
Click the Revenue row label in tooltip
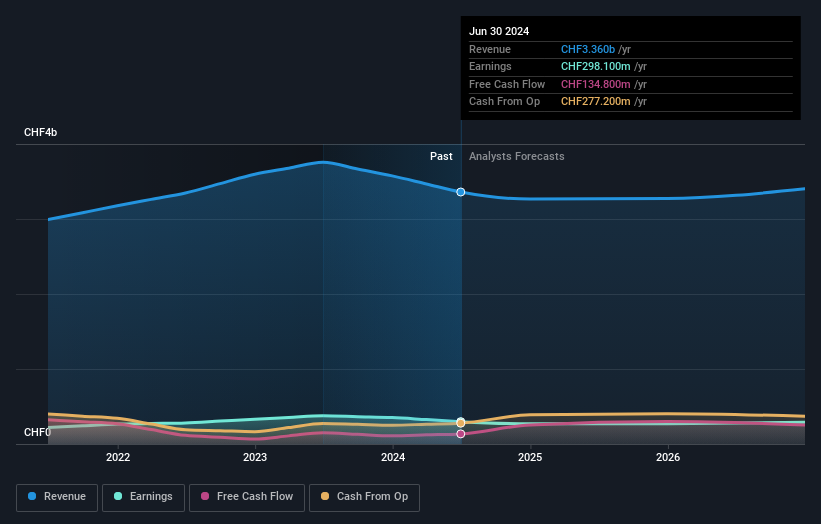tap(490, 49)
